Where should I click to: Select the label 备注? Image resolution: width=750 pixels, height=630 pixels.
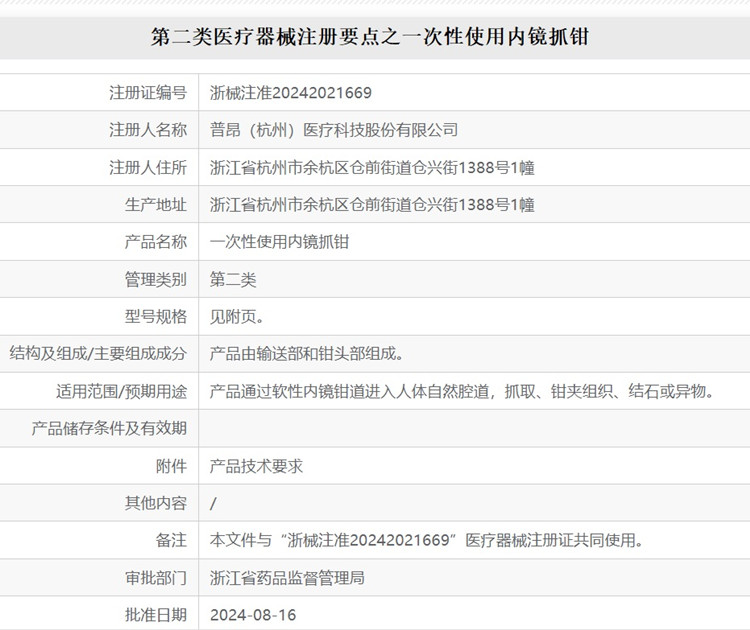[171, 541]
